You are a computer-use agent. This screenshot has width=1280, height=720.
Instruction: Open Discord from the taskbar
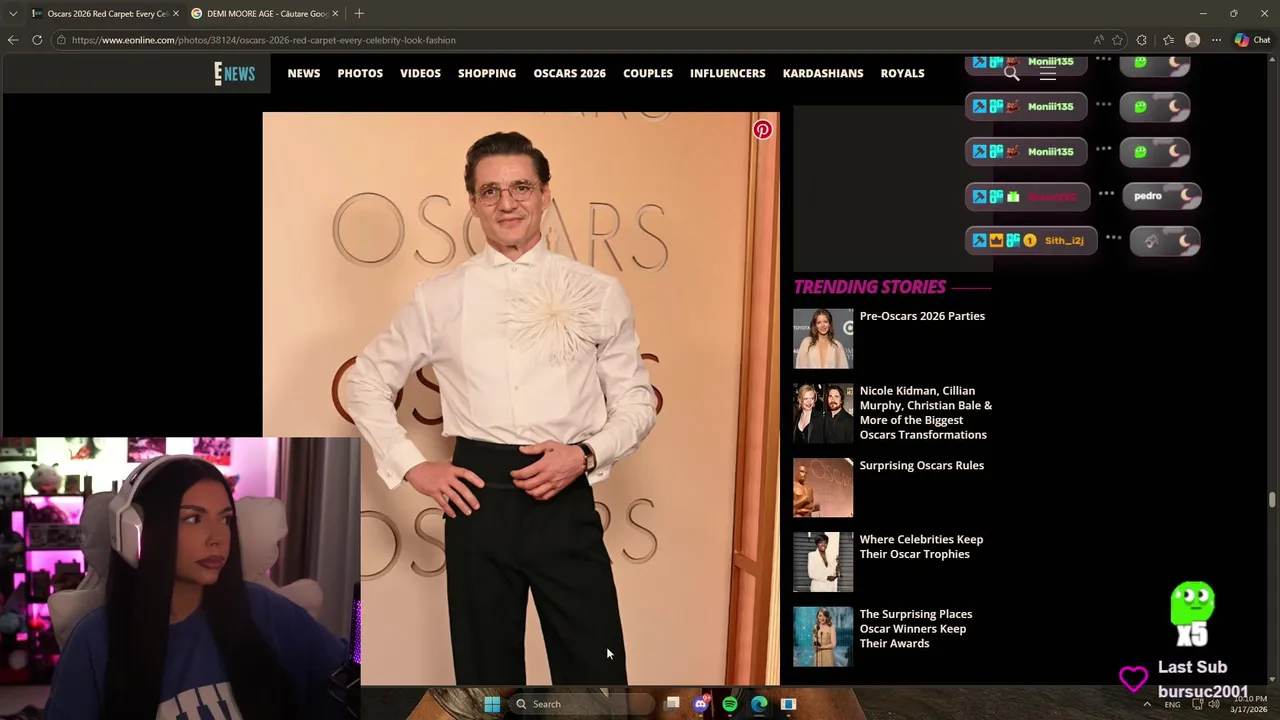701,704
